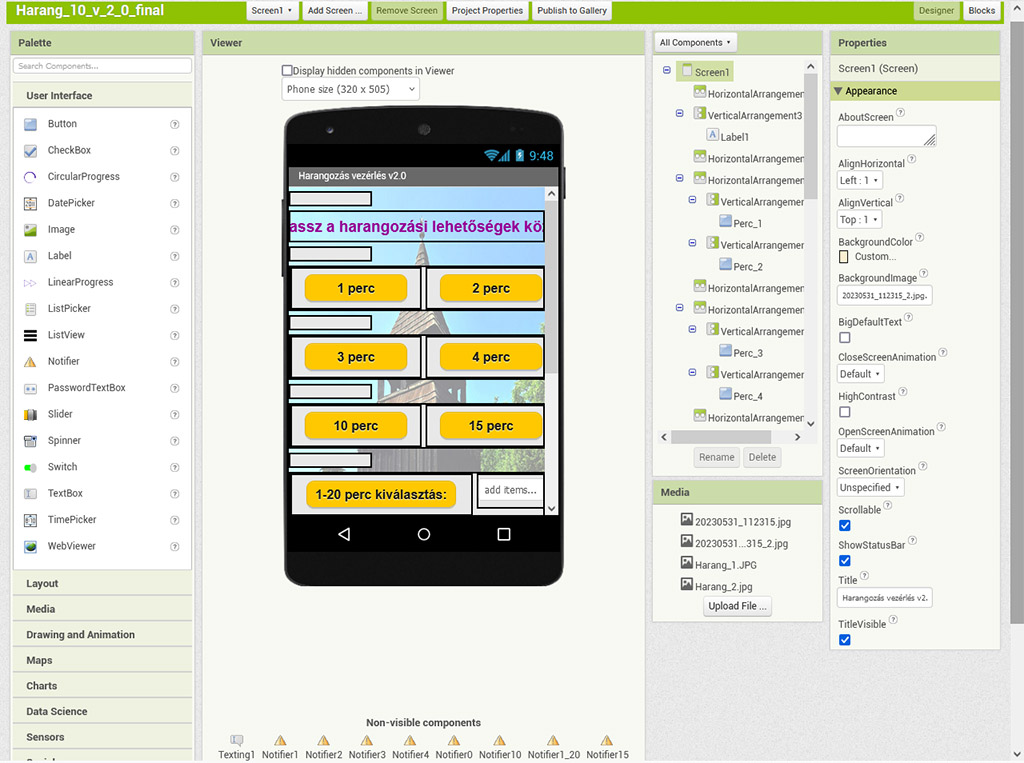The width and height of the screenshot is (1024, 763).
Task: Click the BackgroundColor Custom swatch
Action: coord(844,257)
